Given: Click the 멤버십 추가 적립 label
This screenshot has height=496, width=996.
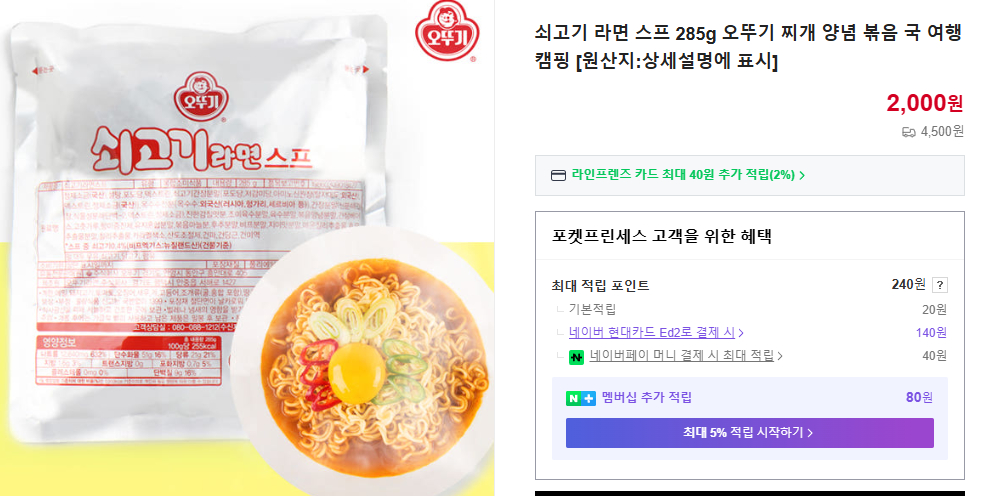Looking at the screenshot, I should point(647,398).
